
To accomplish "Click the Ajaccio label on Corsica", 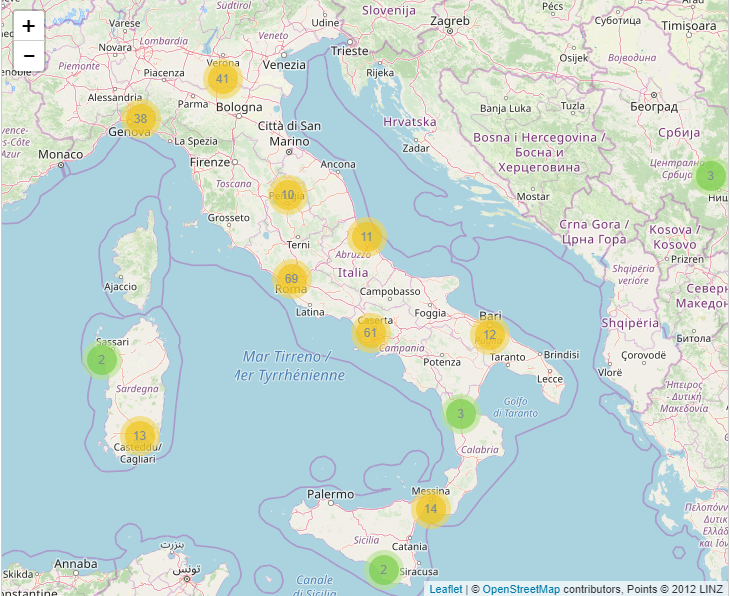I will 121,287.
